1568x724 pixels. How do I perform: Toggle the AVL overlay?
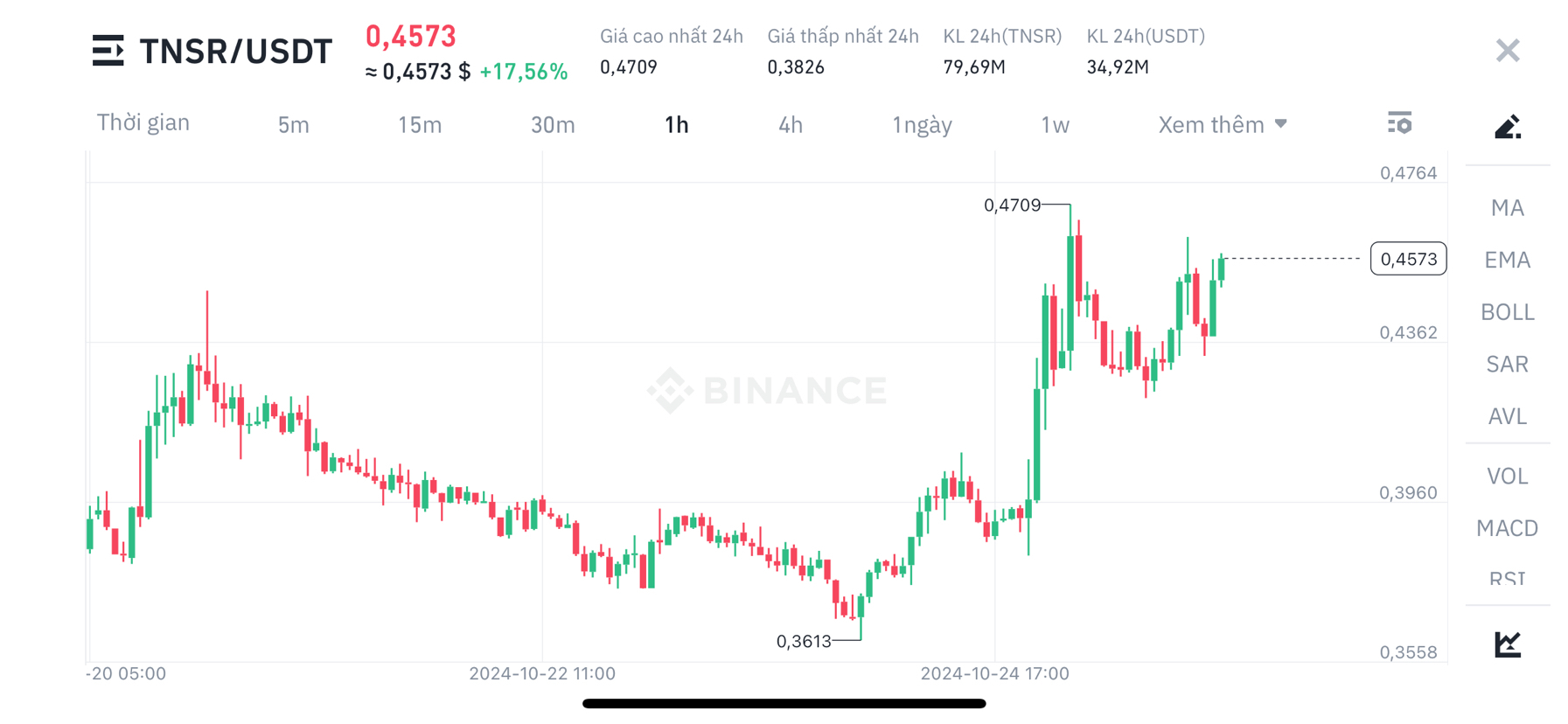point(1506,416)
